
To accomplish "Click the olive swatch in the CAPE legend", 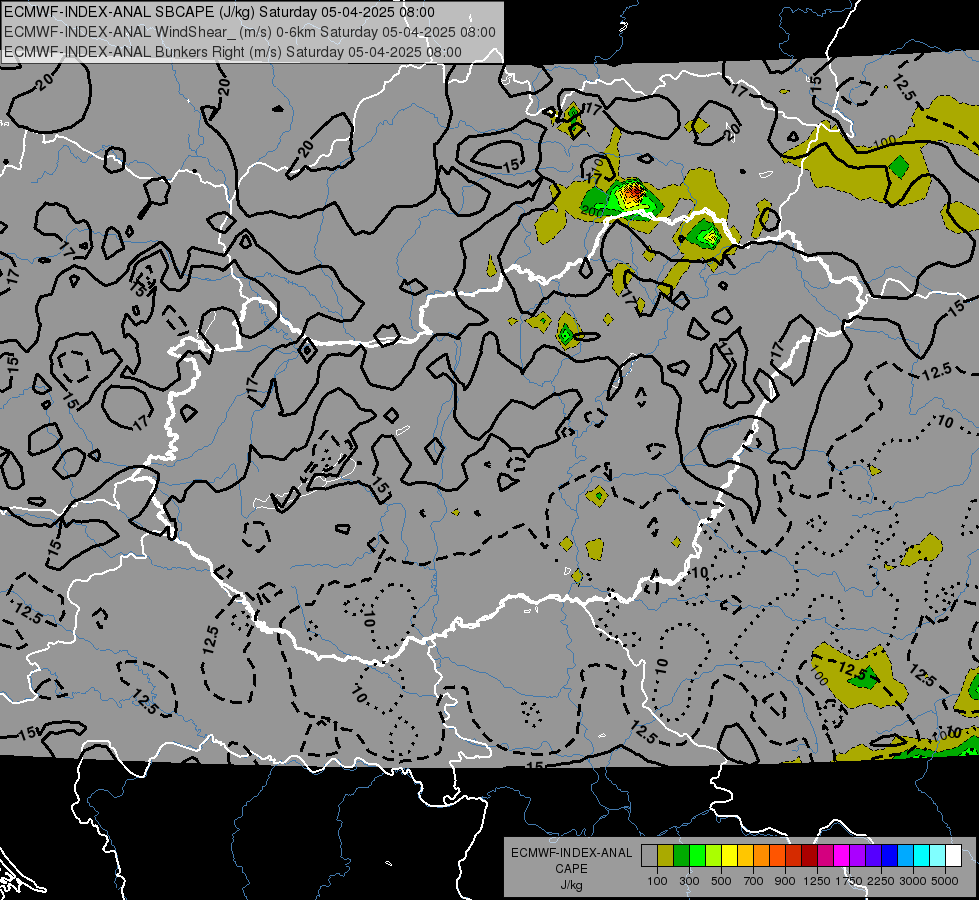I will [x=666, y=856].
